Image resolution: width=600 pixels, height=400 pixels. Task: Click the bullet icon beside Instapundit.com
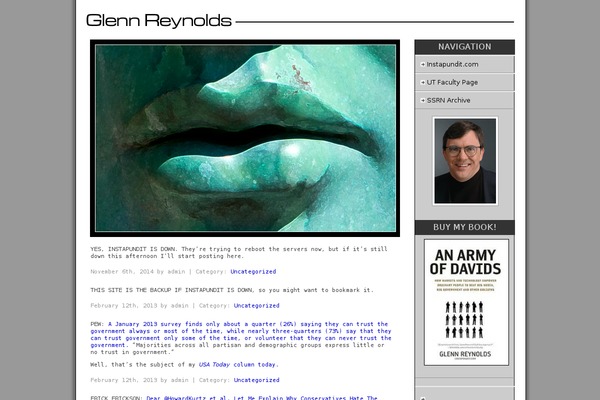point(422,64)
